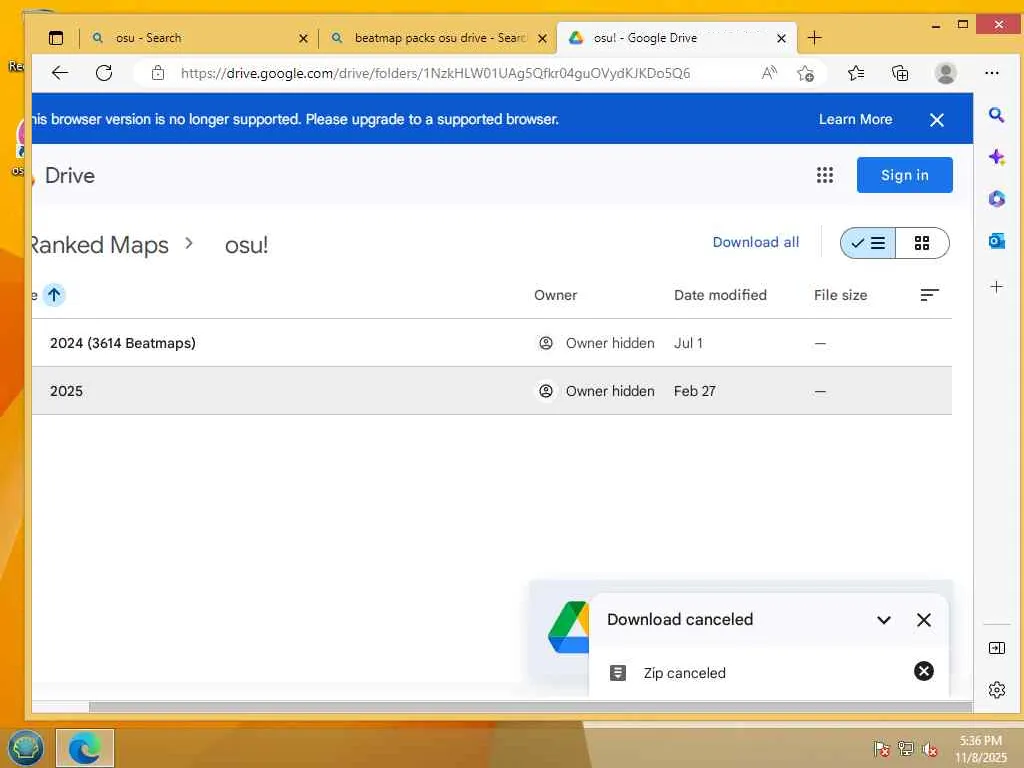Add a sidebar app with plus icon
1024x768 pixels.
996,287
